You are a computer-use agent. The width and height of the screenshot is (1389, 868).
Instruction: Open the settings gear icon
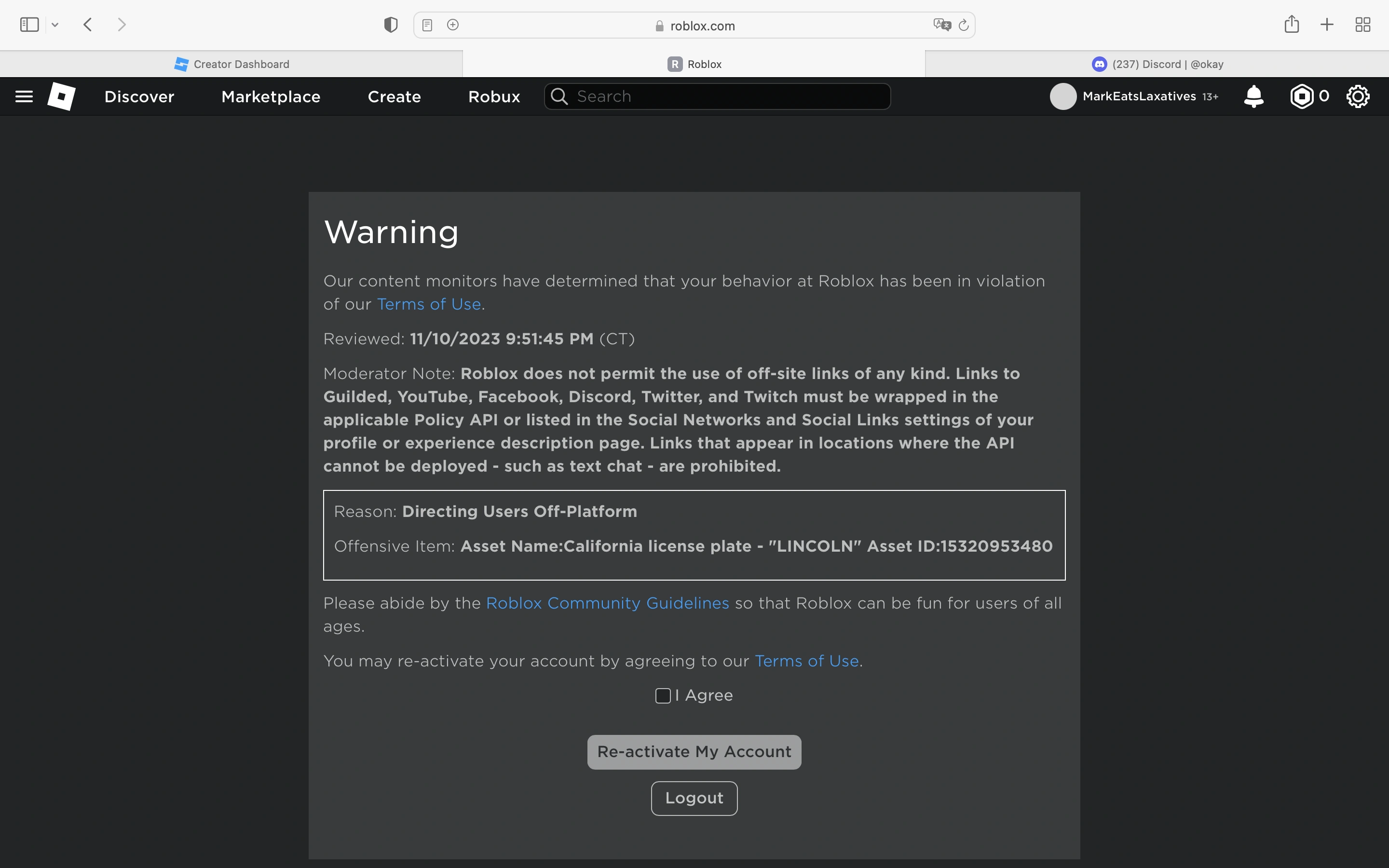coord(1358,96)
